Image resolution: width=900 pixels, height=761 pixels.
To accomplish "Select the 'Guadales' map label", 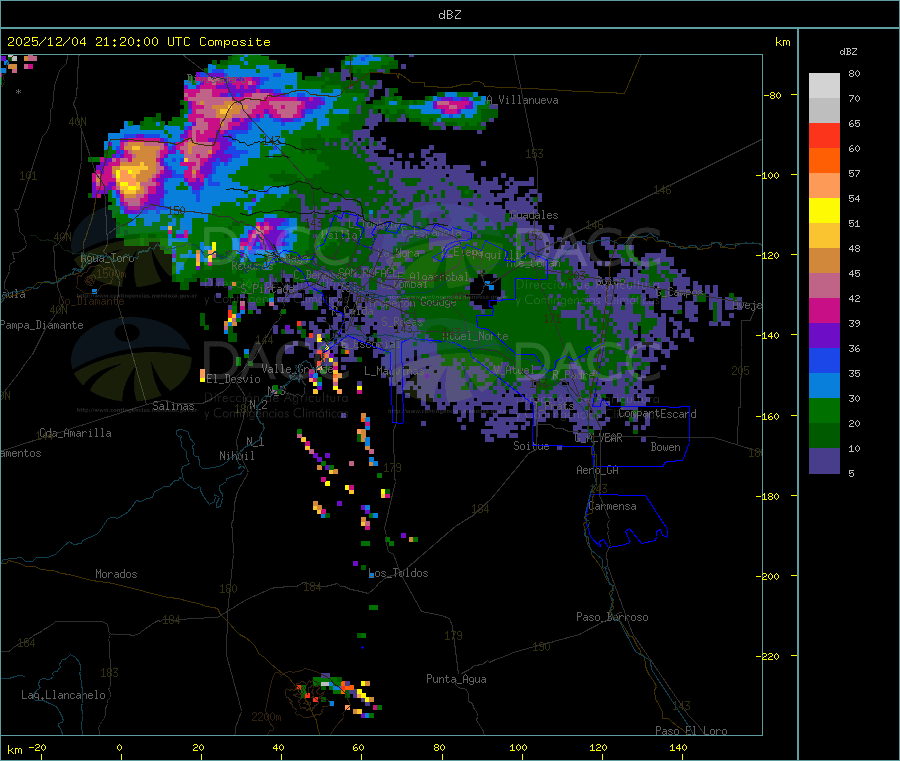I will coord(534,215).
